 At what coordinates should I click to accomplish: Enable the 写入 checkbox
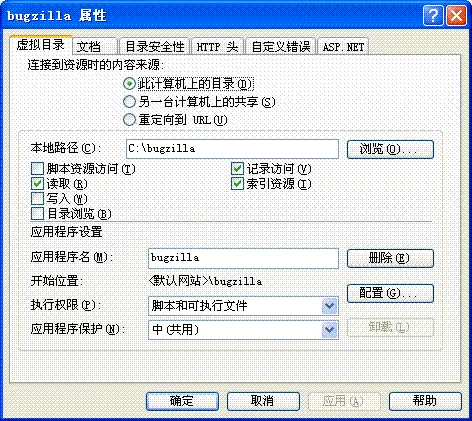point(37,199)
